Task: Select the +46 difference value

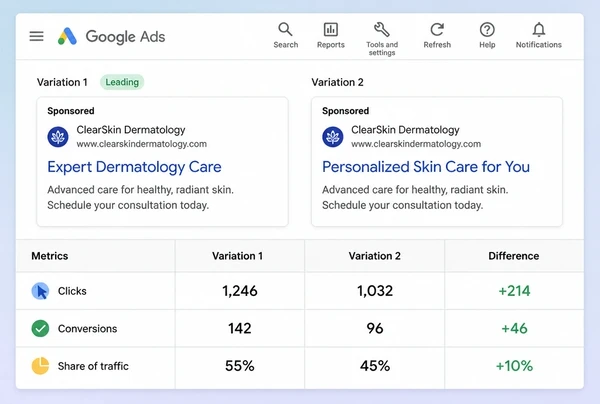Action: point(514,328)
